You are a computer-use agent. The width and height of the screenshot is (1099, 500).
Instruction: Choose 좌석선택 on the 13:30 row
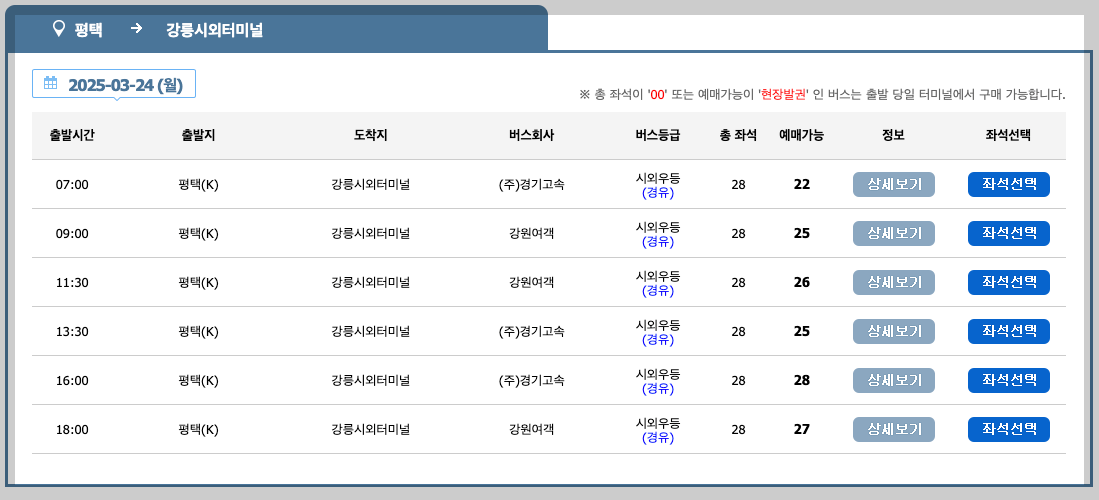[1009, 331]
